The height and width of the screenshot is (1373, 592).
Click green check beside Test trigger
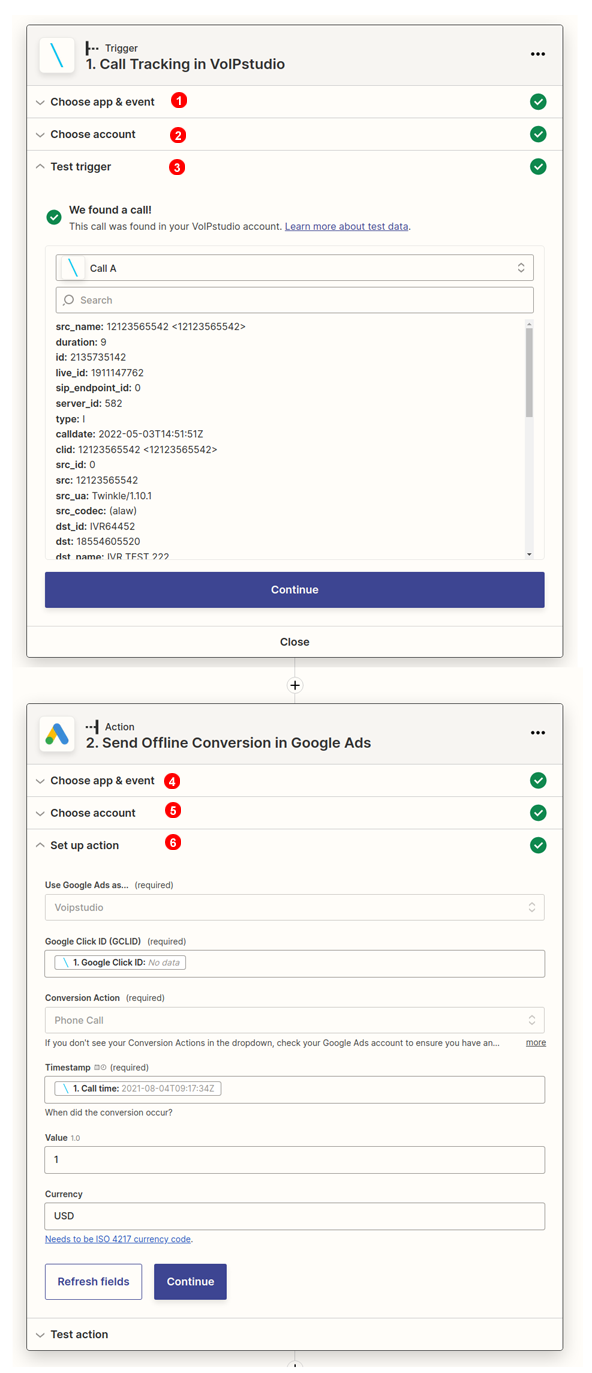538,166
